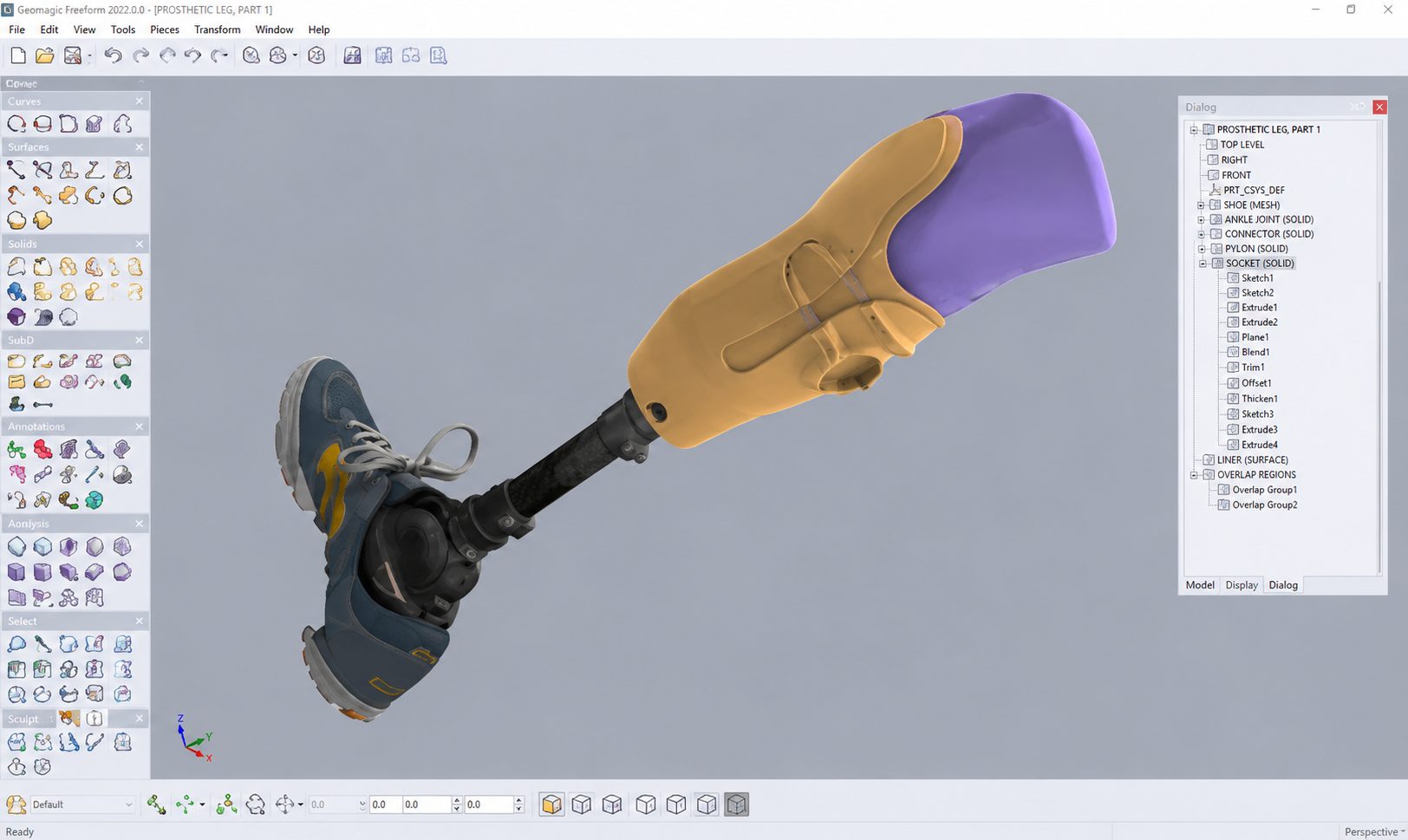
Task: Select Thicken1 in the feature tree
Action: point(1259,399)
